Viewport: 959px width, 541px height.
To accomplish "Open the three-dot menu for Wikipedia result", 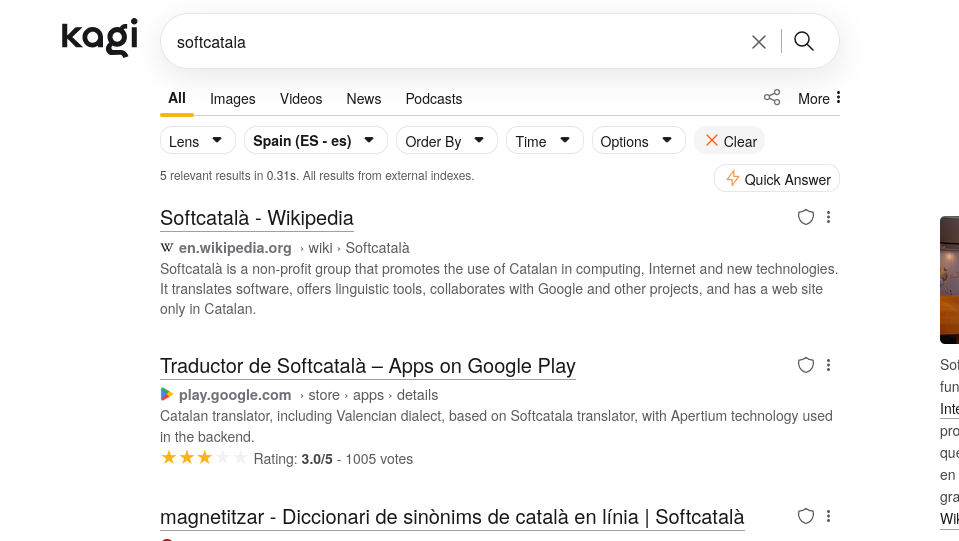I will [x=828, y=217].
